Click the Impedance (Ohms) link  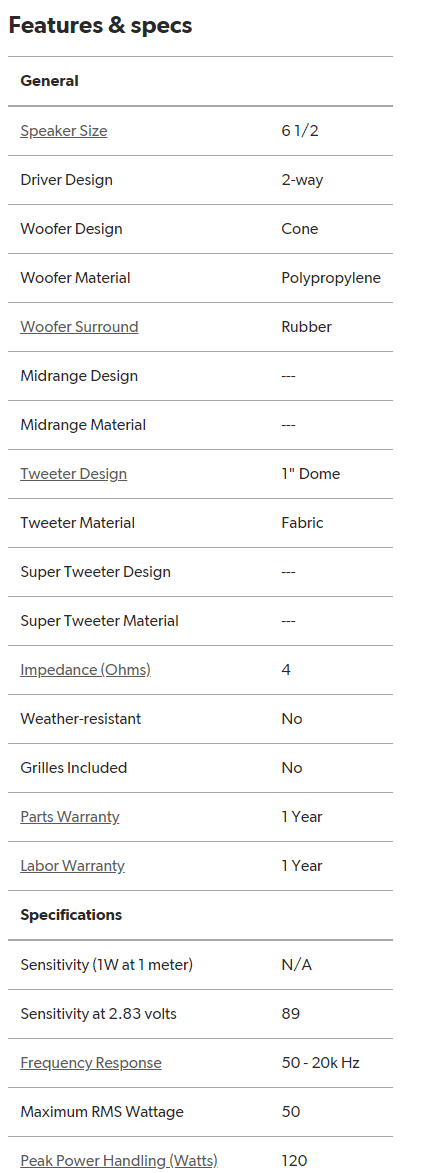[x=85, y=670]
